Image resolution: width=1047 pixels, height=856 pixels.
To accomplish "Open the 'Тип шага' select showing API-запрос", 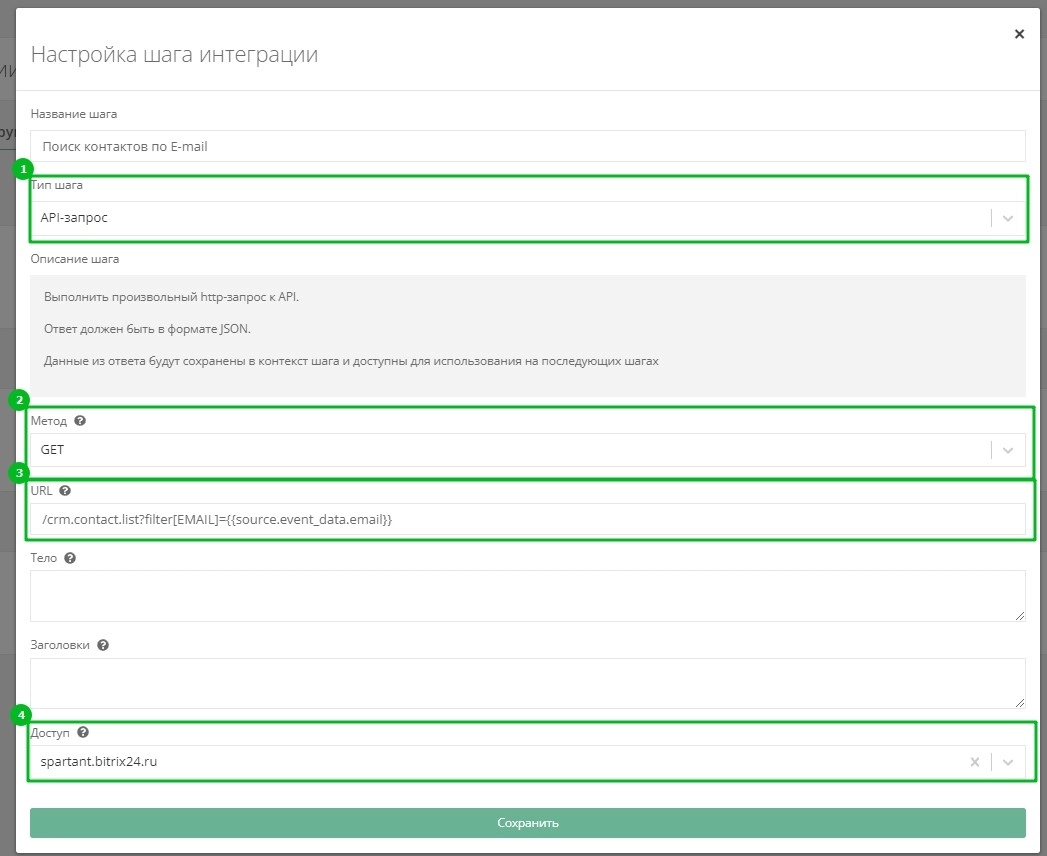I will pyautogui.click(x=500, y=218).
